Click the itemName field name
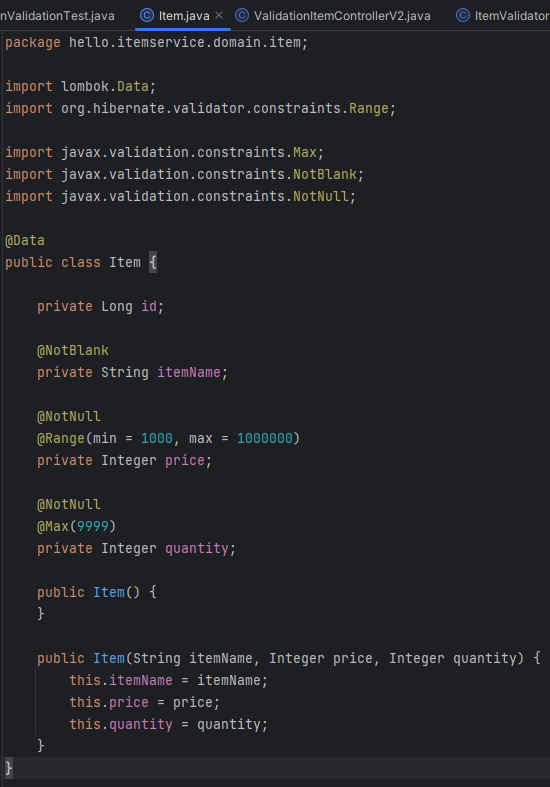 pyautogui.click(x=189, y=372)
